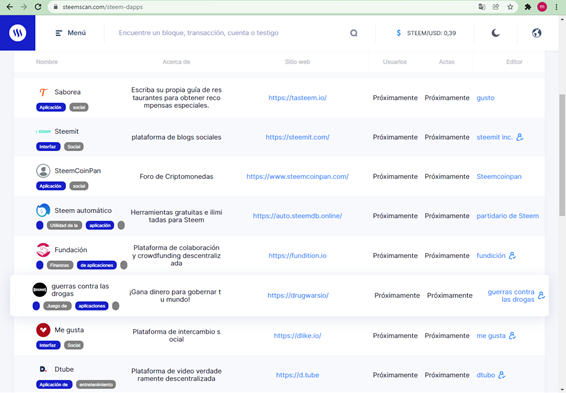566x393 pixels.
Task: Click Utilidad de la tag under Steem automático
Action: tap(64, 226)
